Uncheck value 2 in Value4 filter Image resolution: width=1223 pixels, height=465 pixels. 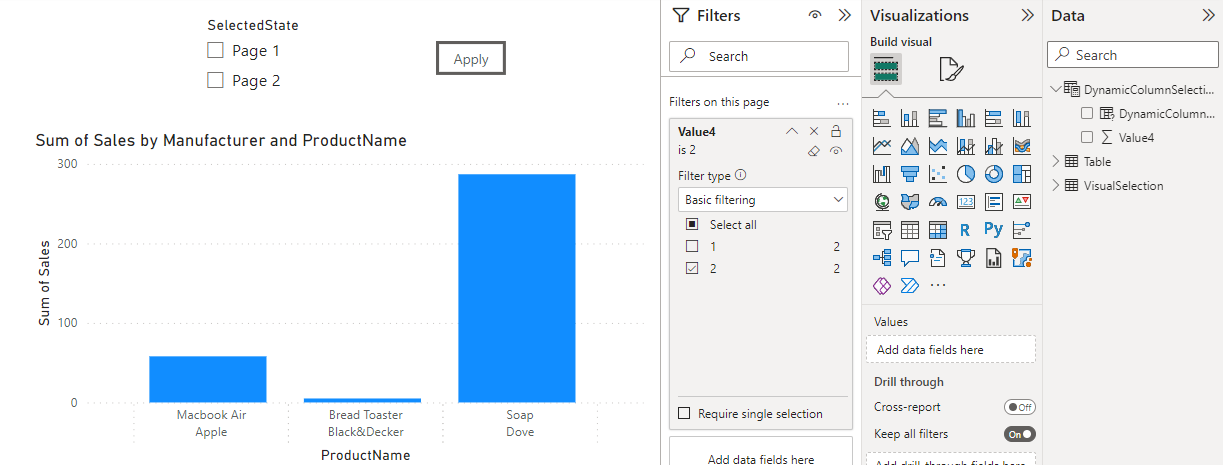pyautogui.click(x=692, y=268)
